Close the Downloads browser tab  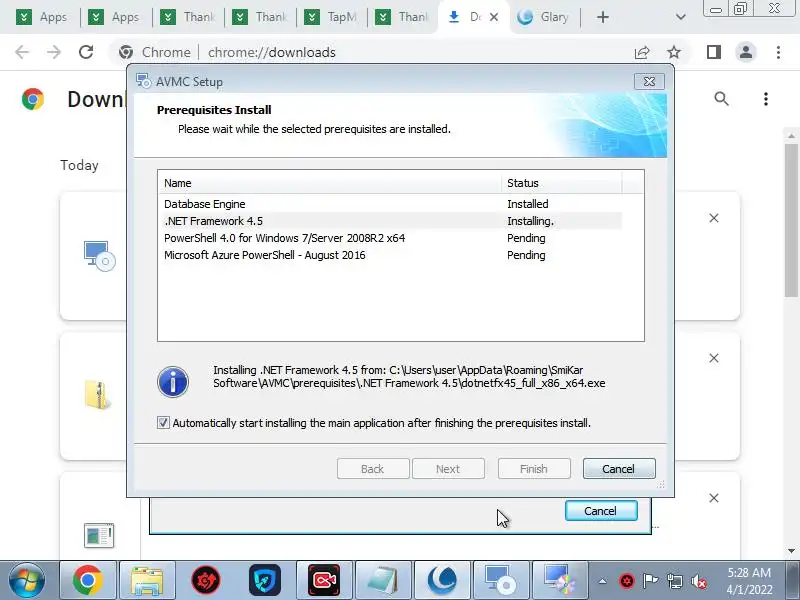point(494,17)
